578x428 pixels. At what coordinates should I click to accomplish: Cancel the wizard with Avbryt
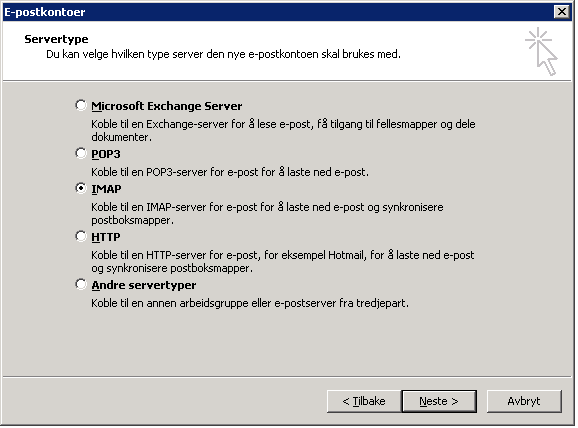coord(524,401)
